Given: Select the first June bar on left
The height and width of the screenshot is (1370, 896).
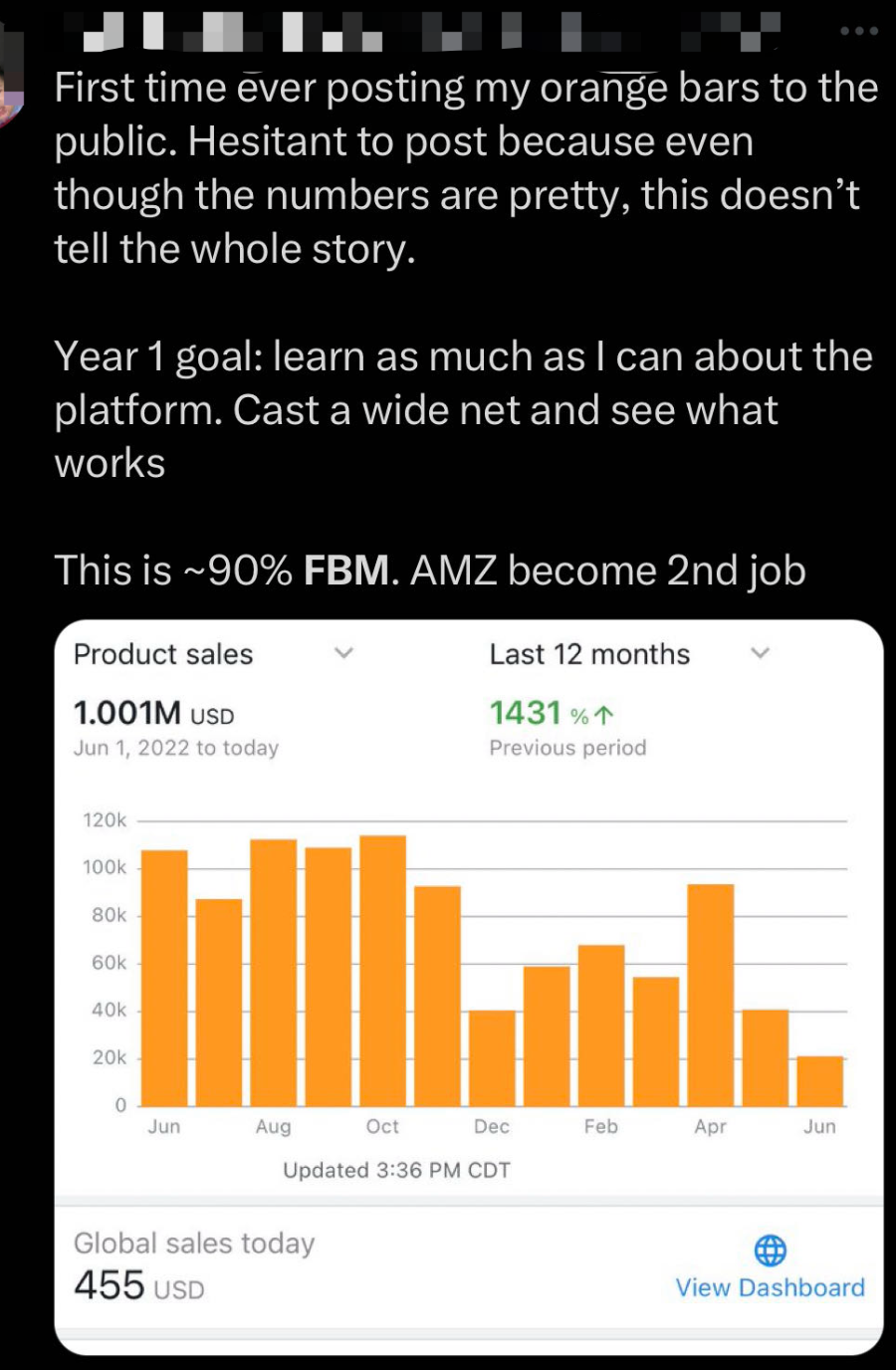Looking at the screenshot, I should [x=164, y=978].
